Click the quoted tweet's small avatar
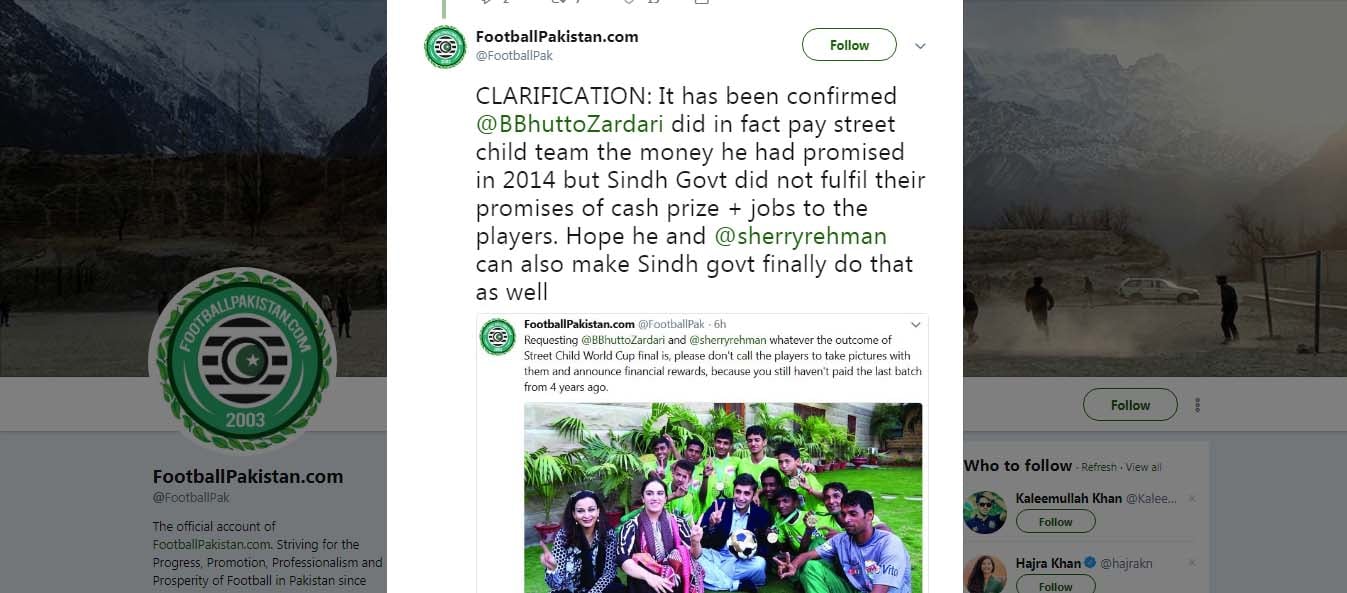 click(497, 337)
